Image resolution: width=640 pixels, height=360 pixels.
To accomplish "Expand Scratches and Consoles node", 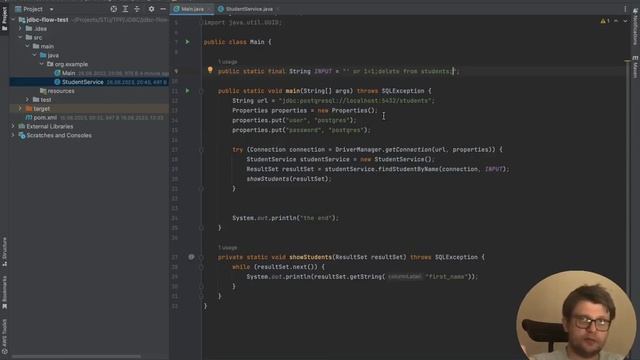I will coord(13,136).
